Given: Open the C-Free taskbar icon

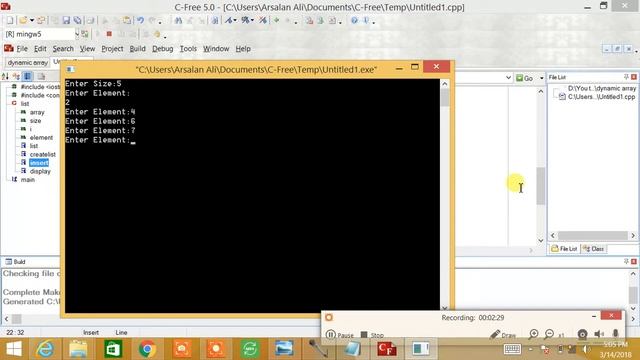Looking at the screenshot, I should coord(386,349).
